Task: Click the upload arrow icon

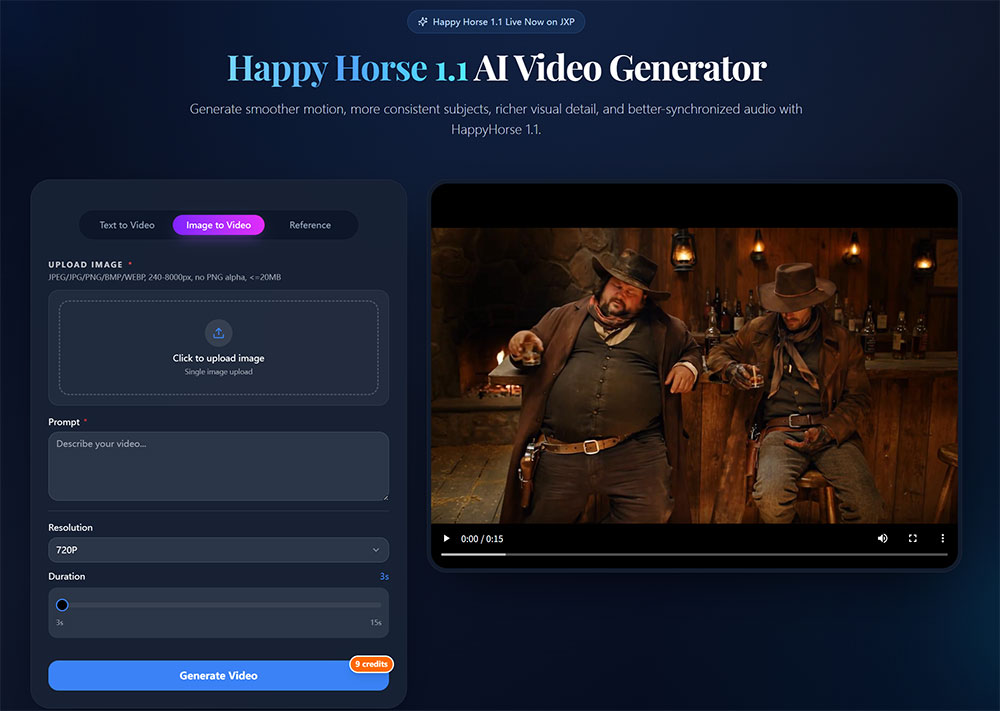Action: pos(218,333)
